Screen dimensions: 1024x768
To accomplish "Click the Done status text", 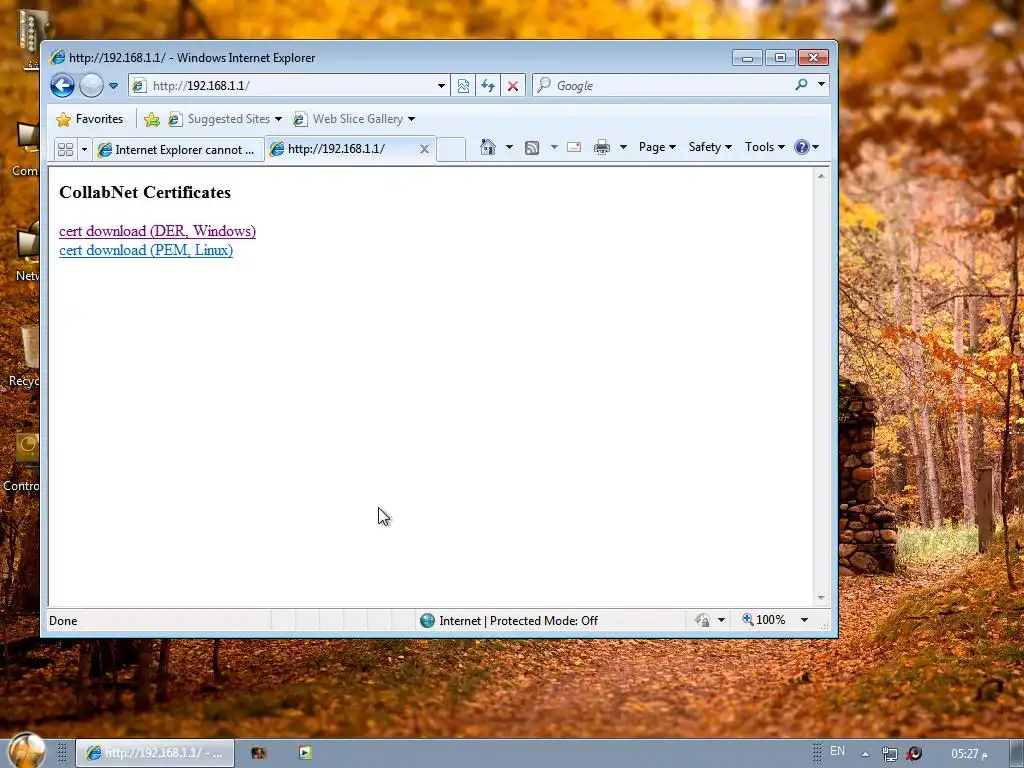I will coord(63,621).
